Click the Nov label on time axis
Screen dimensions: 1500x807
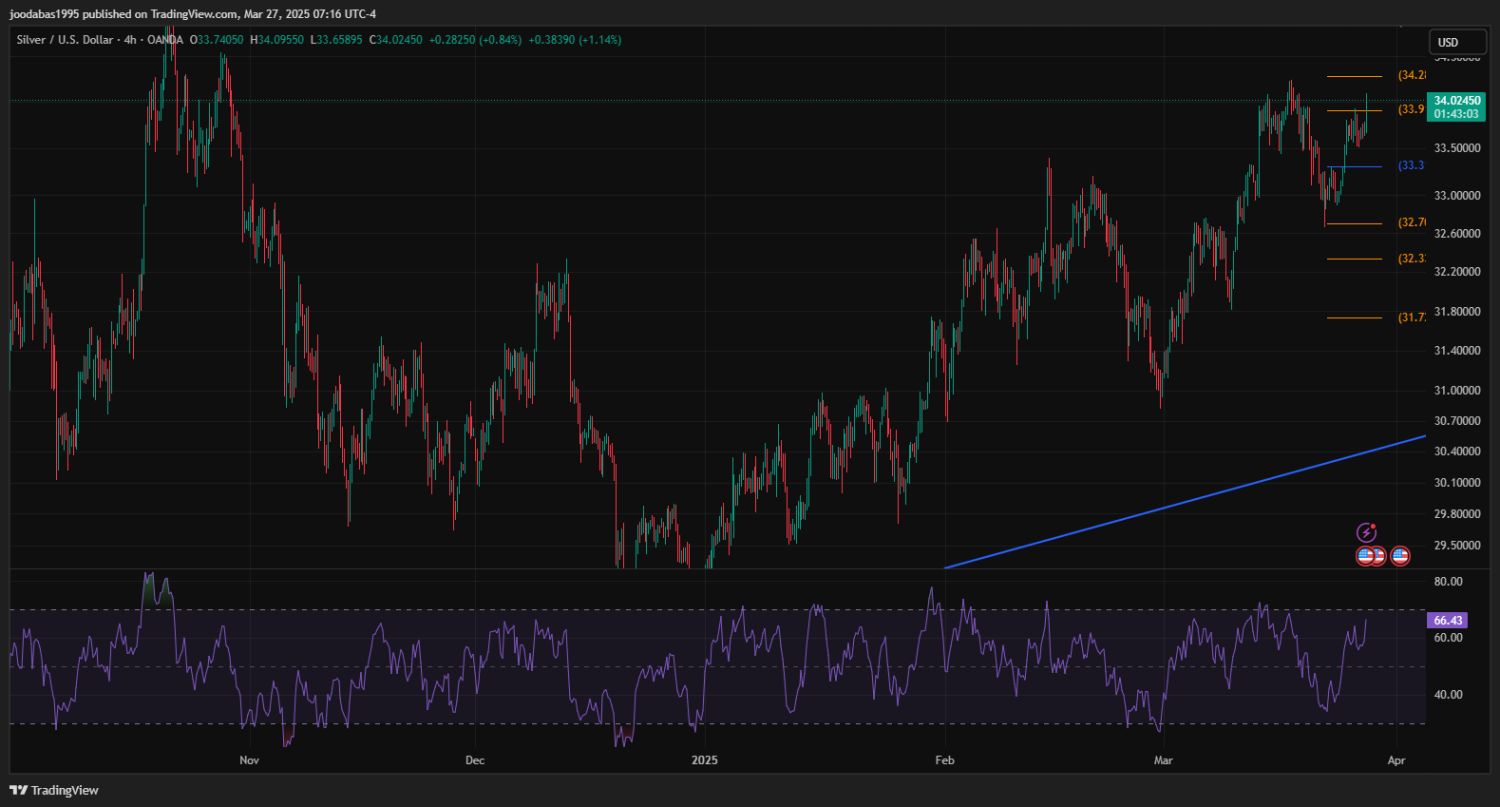pyautogui.click(x=250, y=760)
